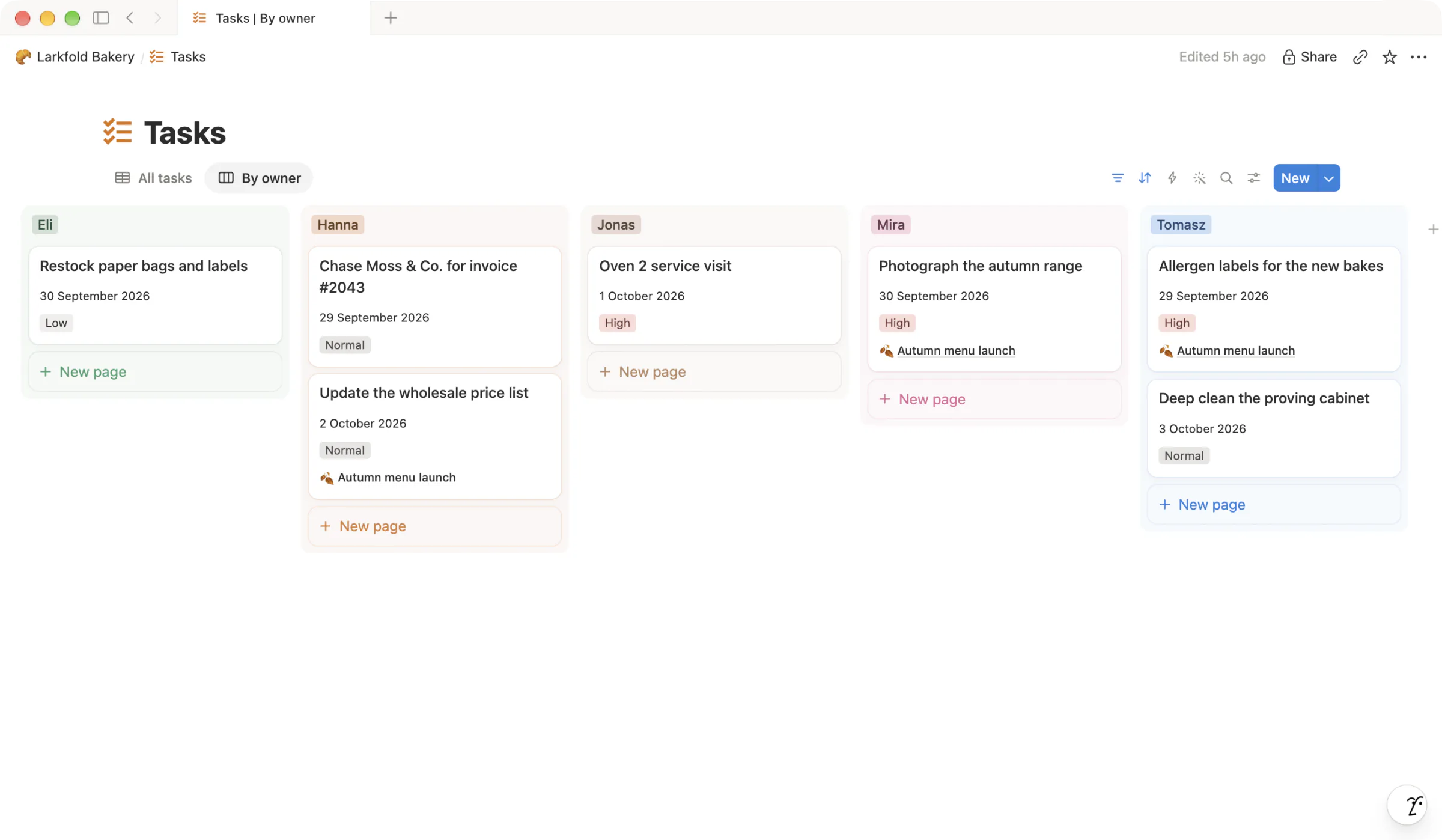Copy page link with the link icon
This screenshot has width=1442, height=840.
pos(1360,56)
